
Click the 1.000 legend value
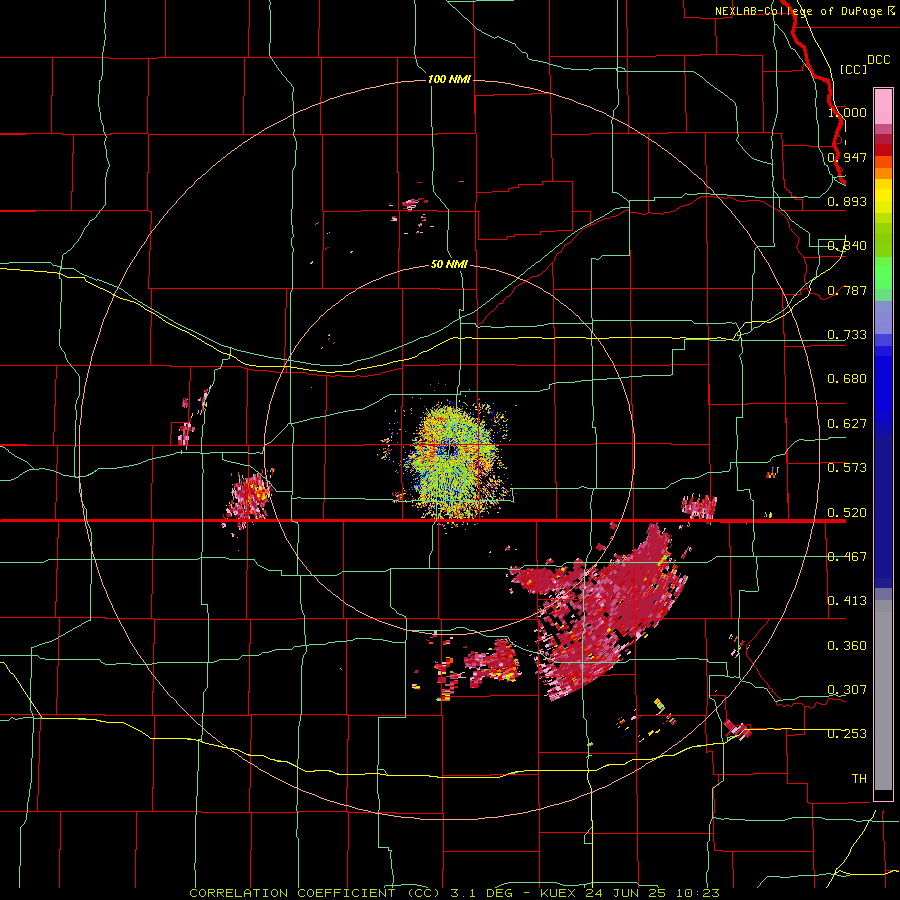(x=847, y=112)
